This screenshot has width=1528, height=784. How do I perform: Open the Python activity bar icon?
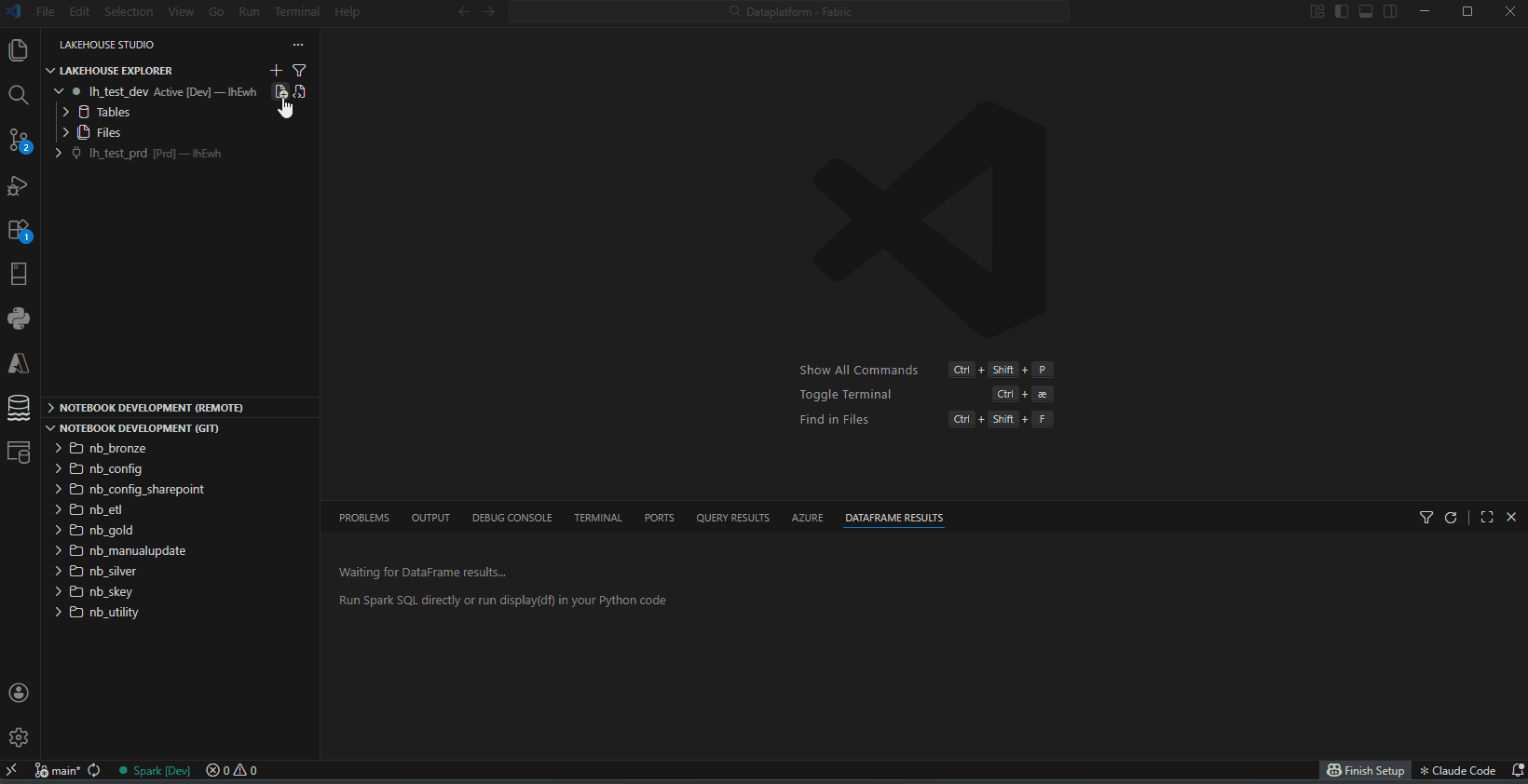(x=19, y=318)
